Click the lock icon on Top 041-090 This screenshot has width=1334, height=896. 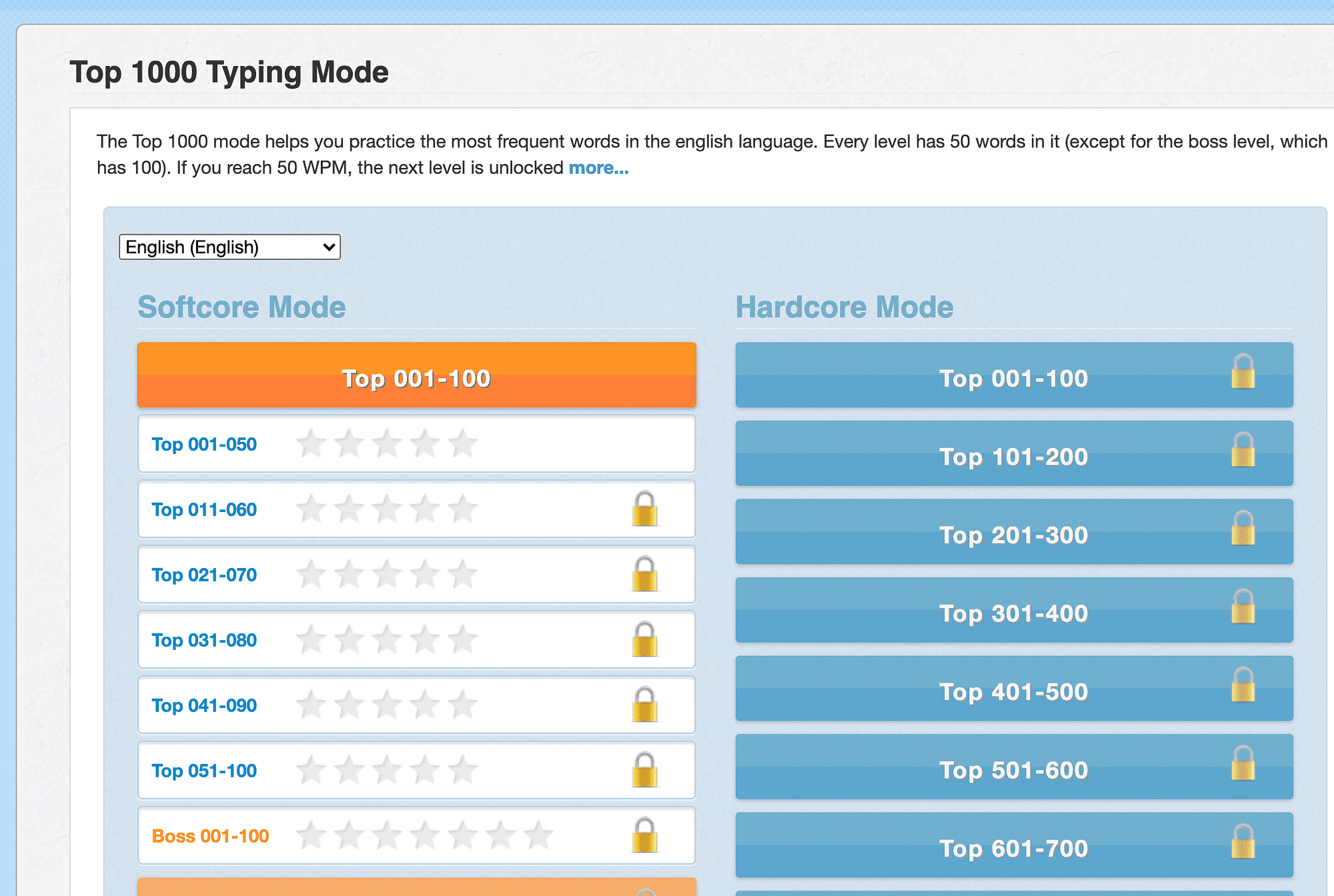tap(644, 705)
